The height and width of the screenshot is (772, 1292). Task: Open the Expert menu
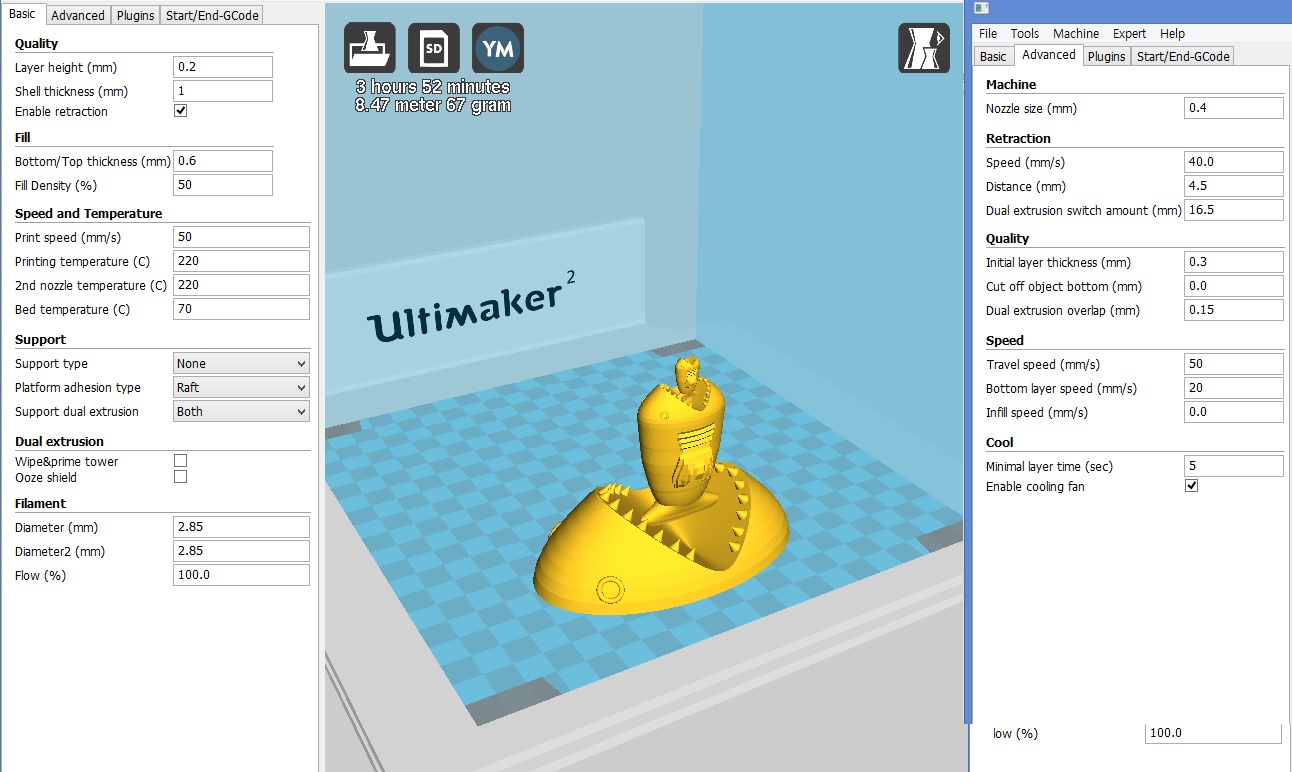pos(1130,33)
